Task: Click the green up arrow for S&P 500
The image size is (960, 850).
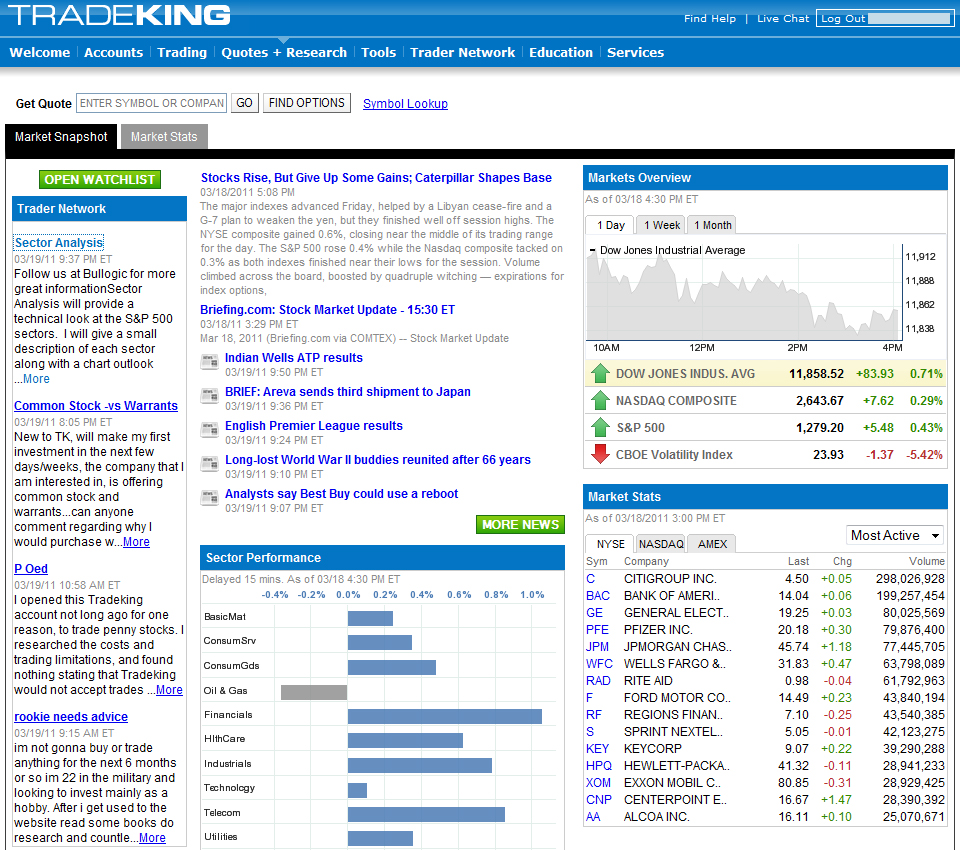Action: 600,427
